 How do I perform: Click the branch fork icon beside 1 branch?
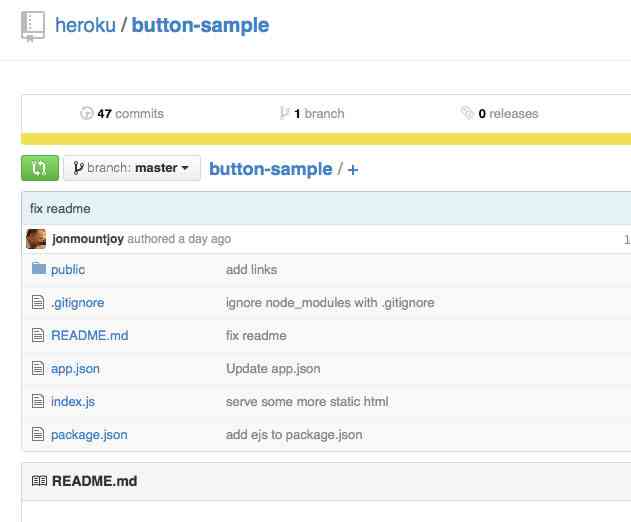click(285, 113)
